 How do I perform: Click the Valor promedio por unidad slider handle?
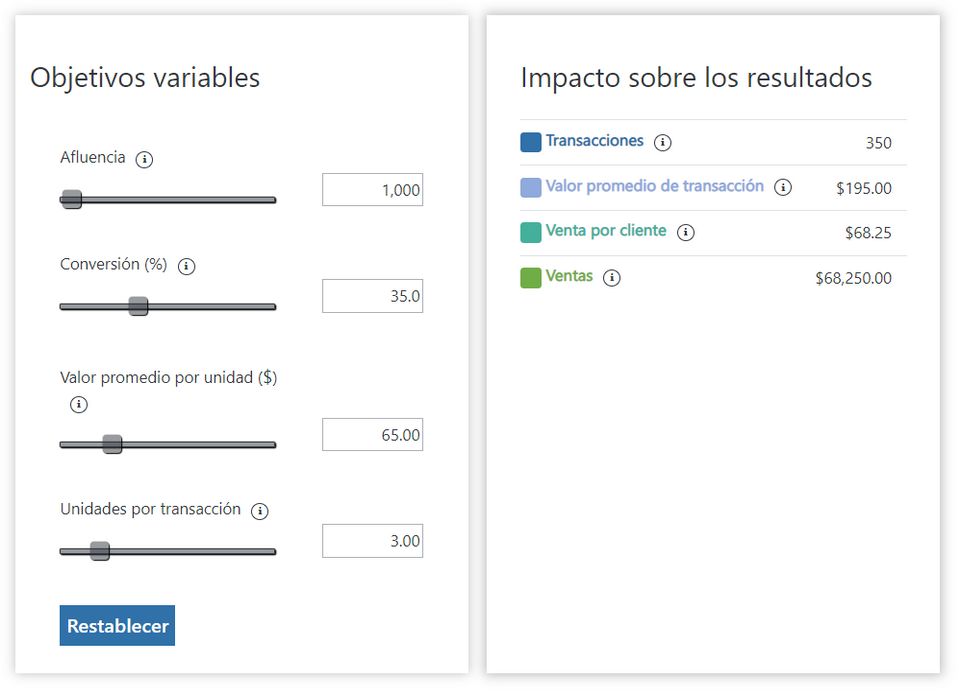click(112, 444)
